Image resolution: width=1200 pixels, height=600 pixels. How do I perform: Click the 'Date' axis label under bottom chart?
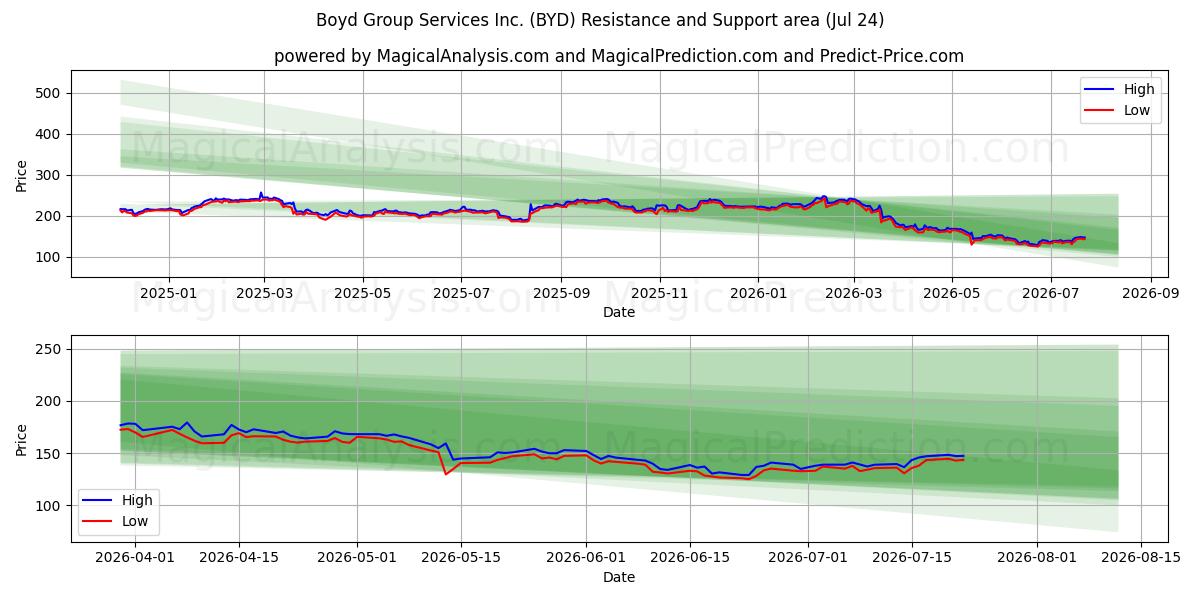pos(619,578)
